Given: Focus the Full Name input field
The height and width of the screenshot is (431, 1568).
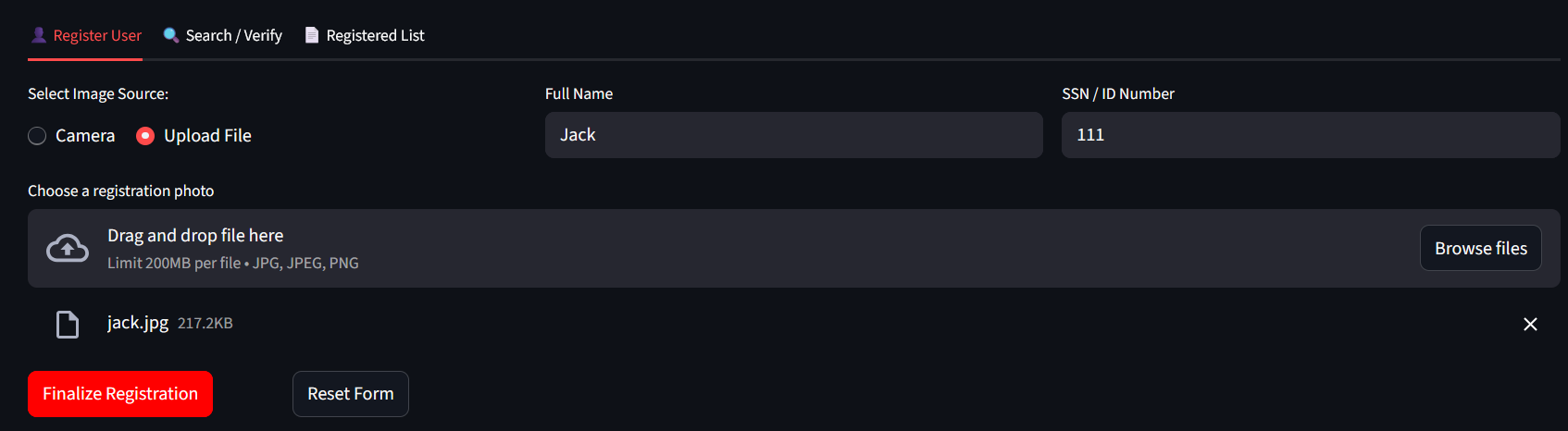Looking at the screenshot, I should 793,135.
